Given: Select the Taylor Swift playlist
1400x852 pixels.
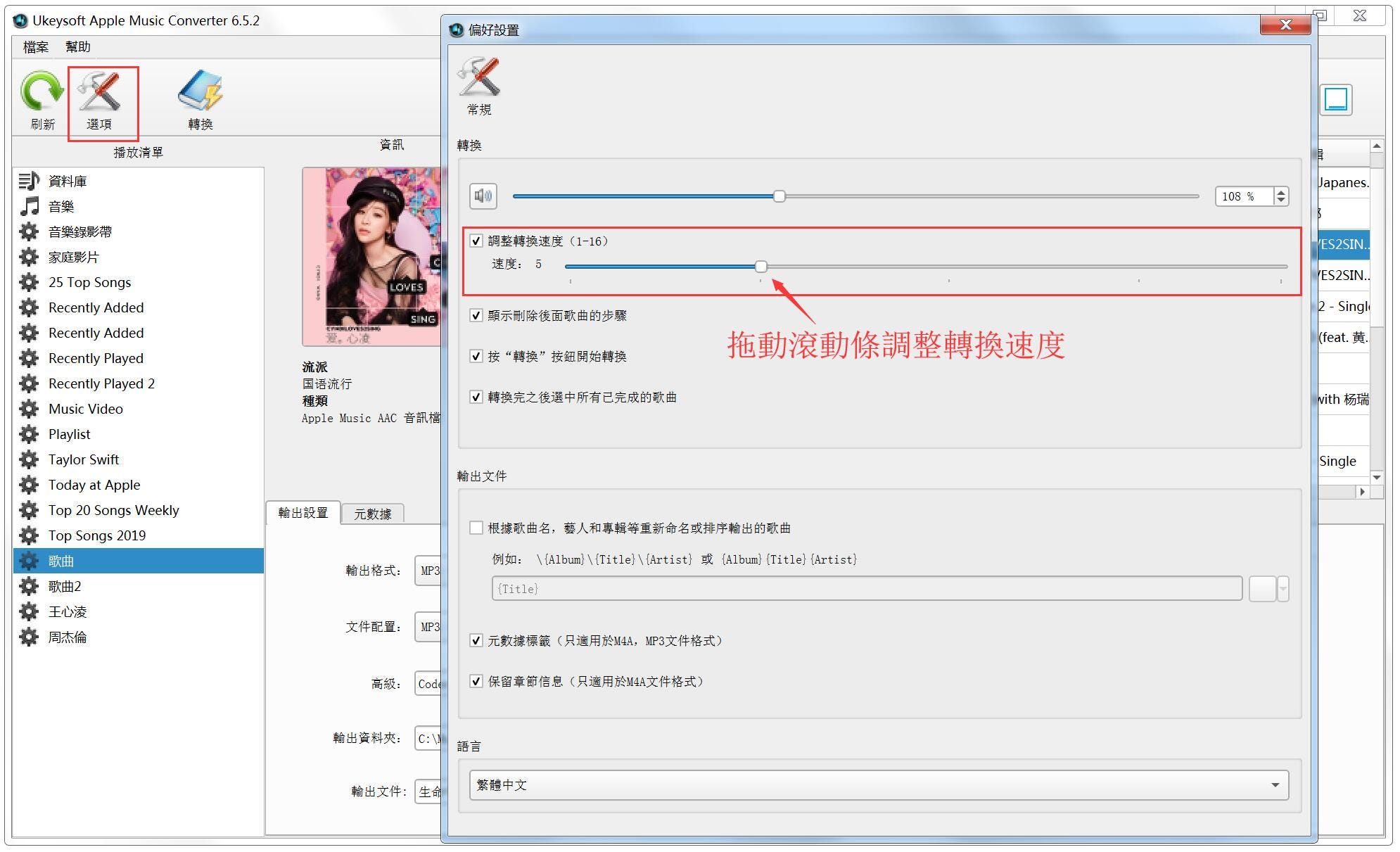Looking at the screenshot, I should (x=139, y=459).
